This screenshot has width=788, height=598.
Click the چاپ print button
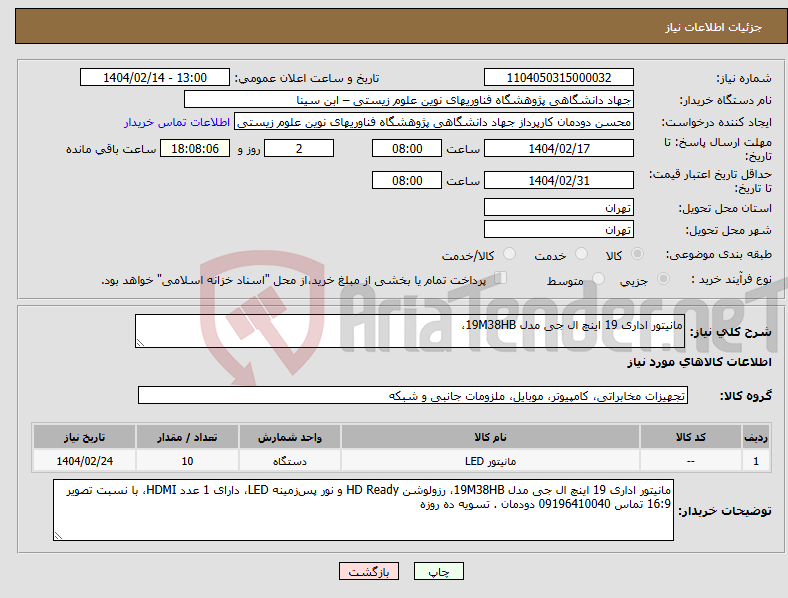439,571
